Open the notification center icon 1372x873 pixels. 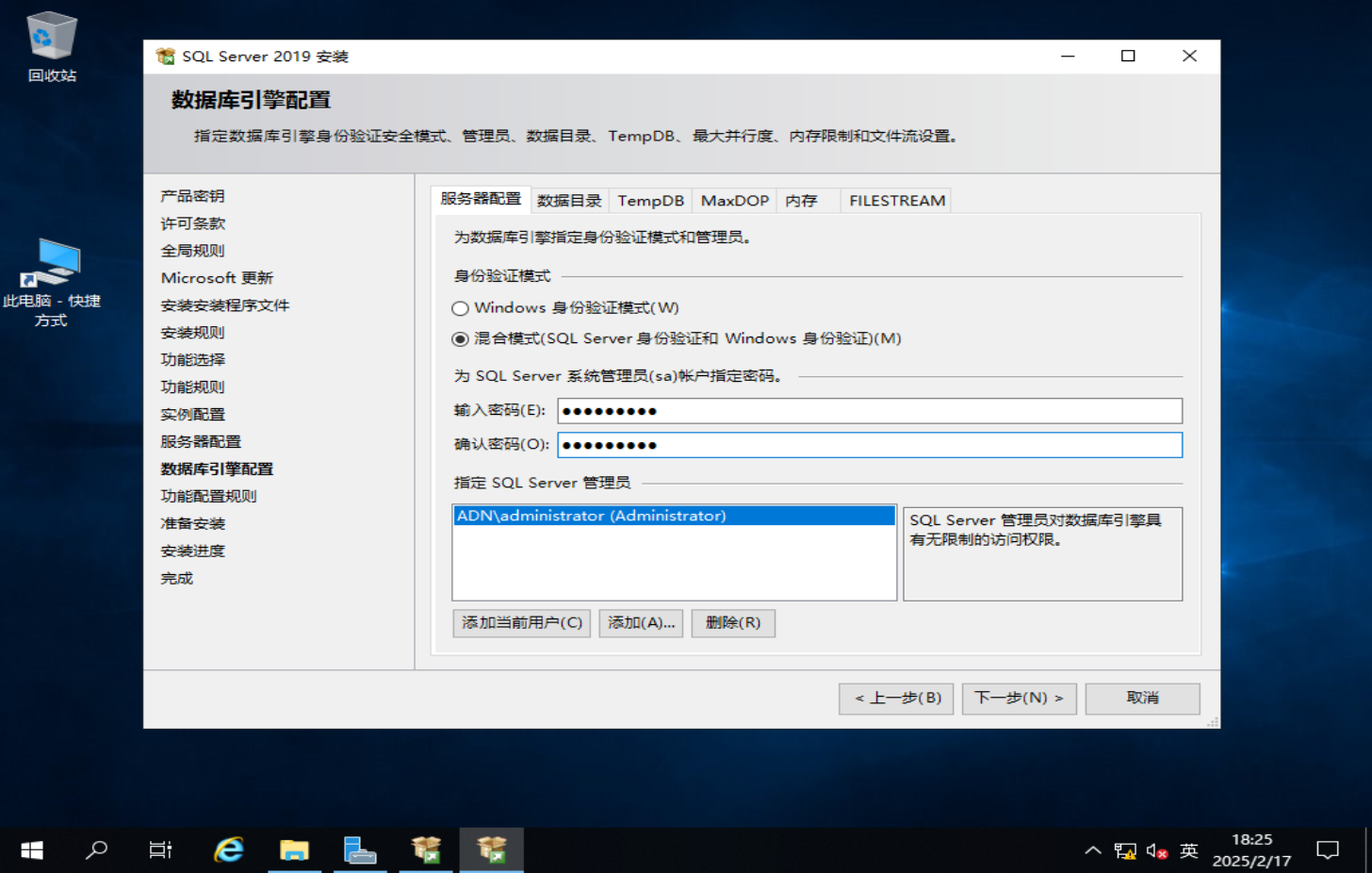click(1328, 850)
